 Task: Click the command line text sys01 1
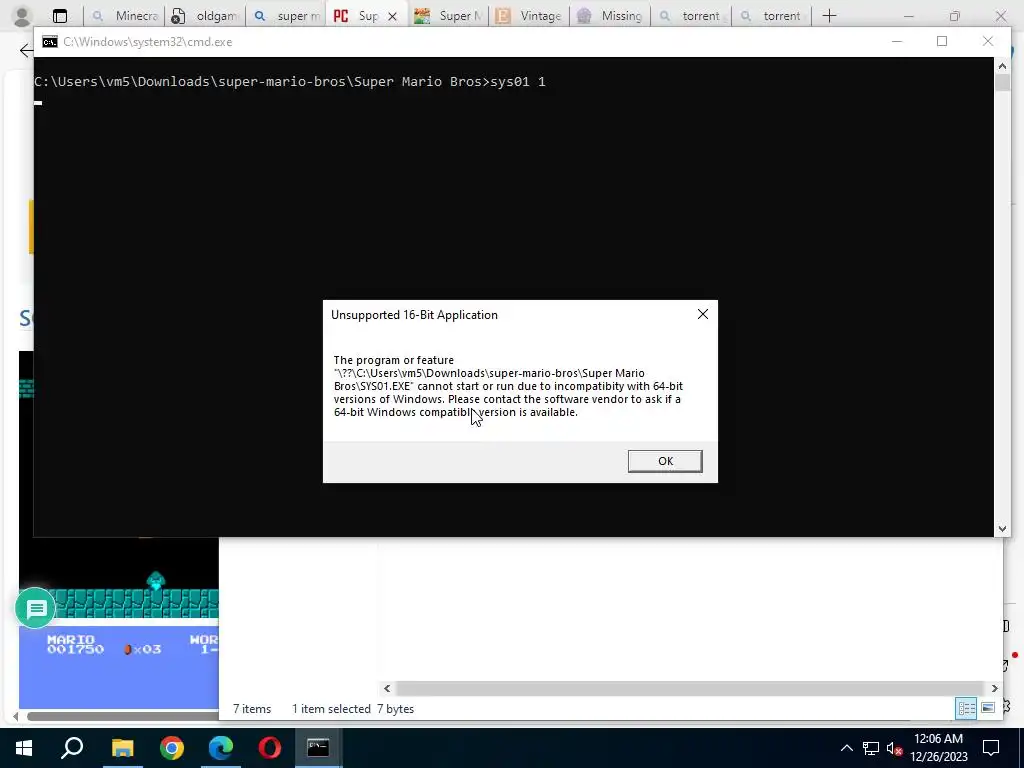tap(517, 82)
